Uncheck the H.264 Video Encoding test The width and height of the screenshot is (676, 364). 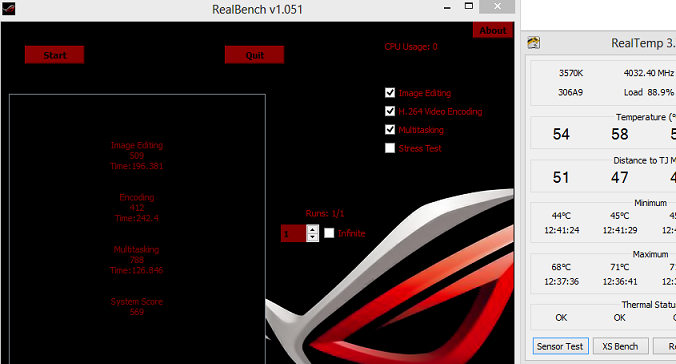390,111
